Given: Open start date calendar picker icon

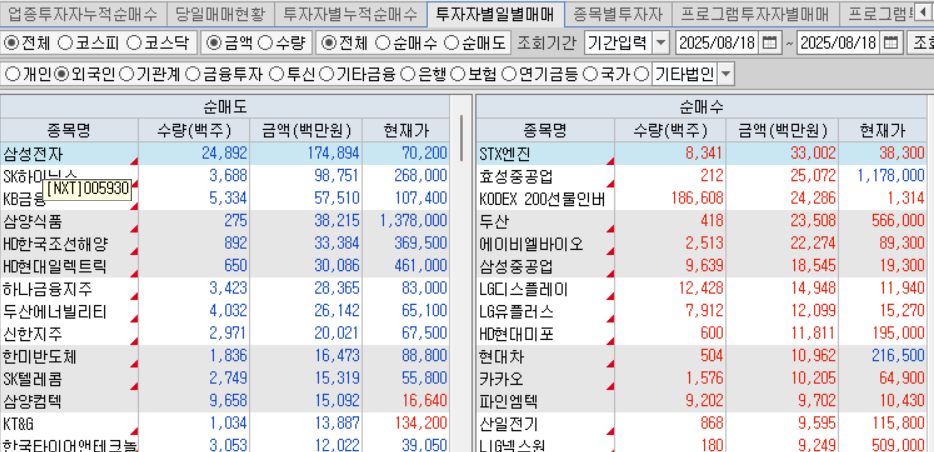Looking at the screenshot, I should (x=770, y=43).
